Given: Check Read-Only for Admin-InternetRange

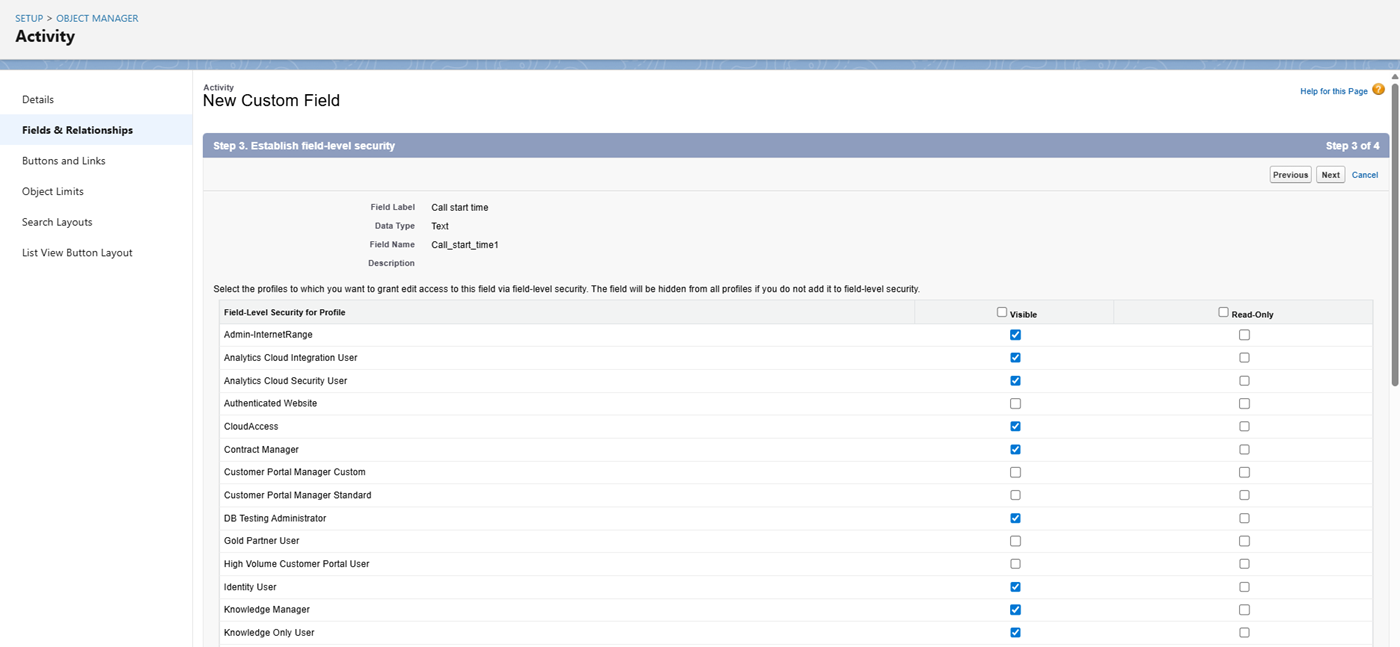Looking at the screenshot, I should pos(1244,335).
